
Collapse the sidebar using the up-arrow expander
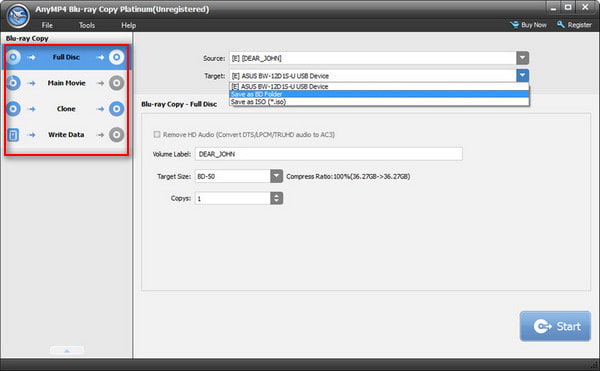67,350
